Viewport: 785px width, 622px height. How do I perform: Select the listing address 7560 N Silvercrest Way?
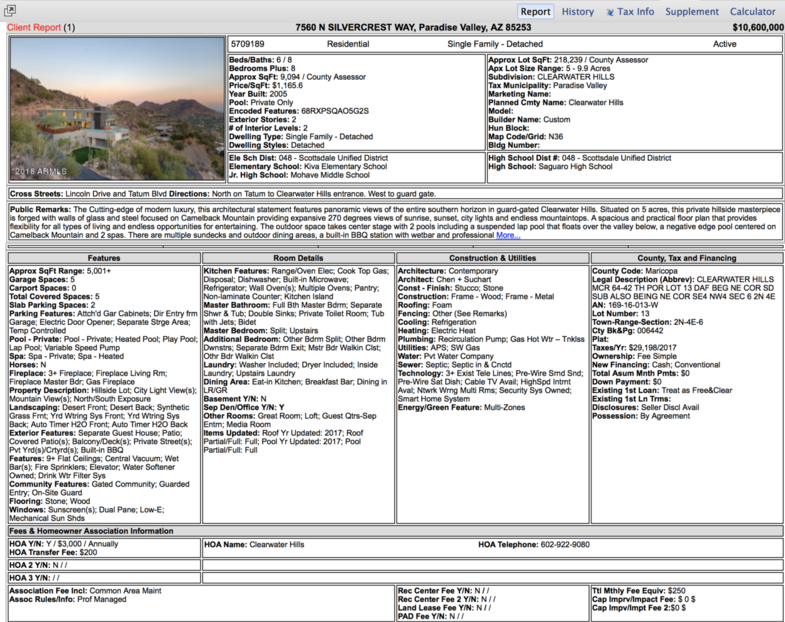point(413,28)
